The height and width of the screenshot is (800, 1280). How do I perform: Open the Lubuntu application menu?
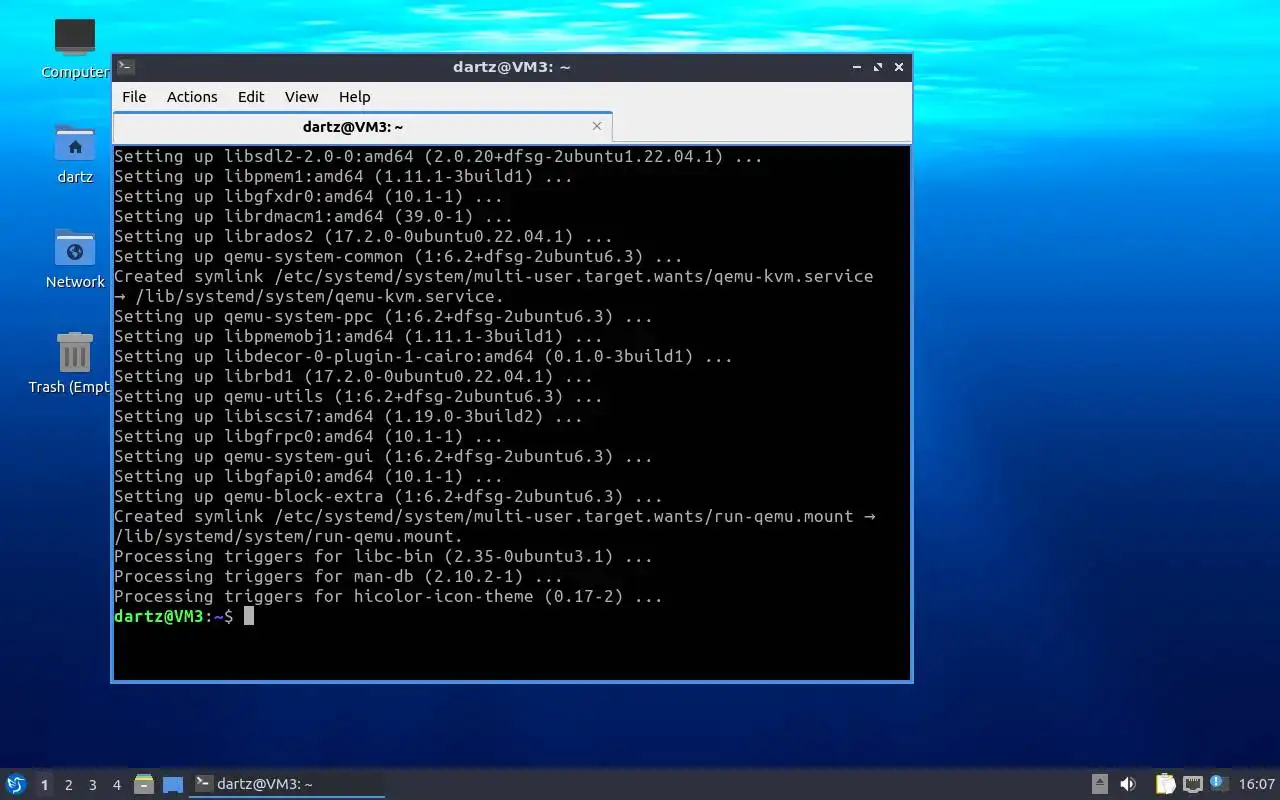[x=16, y=784]
